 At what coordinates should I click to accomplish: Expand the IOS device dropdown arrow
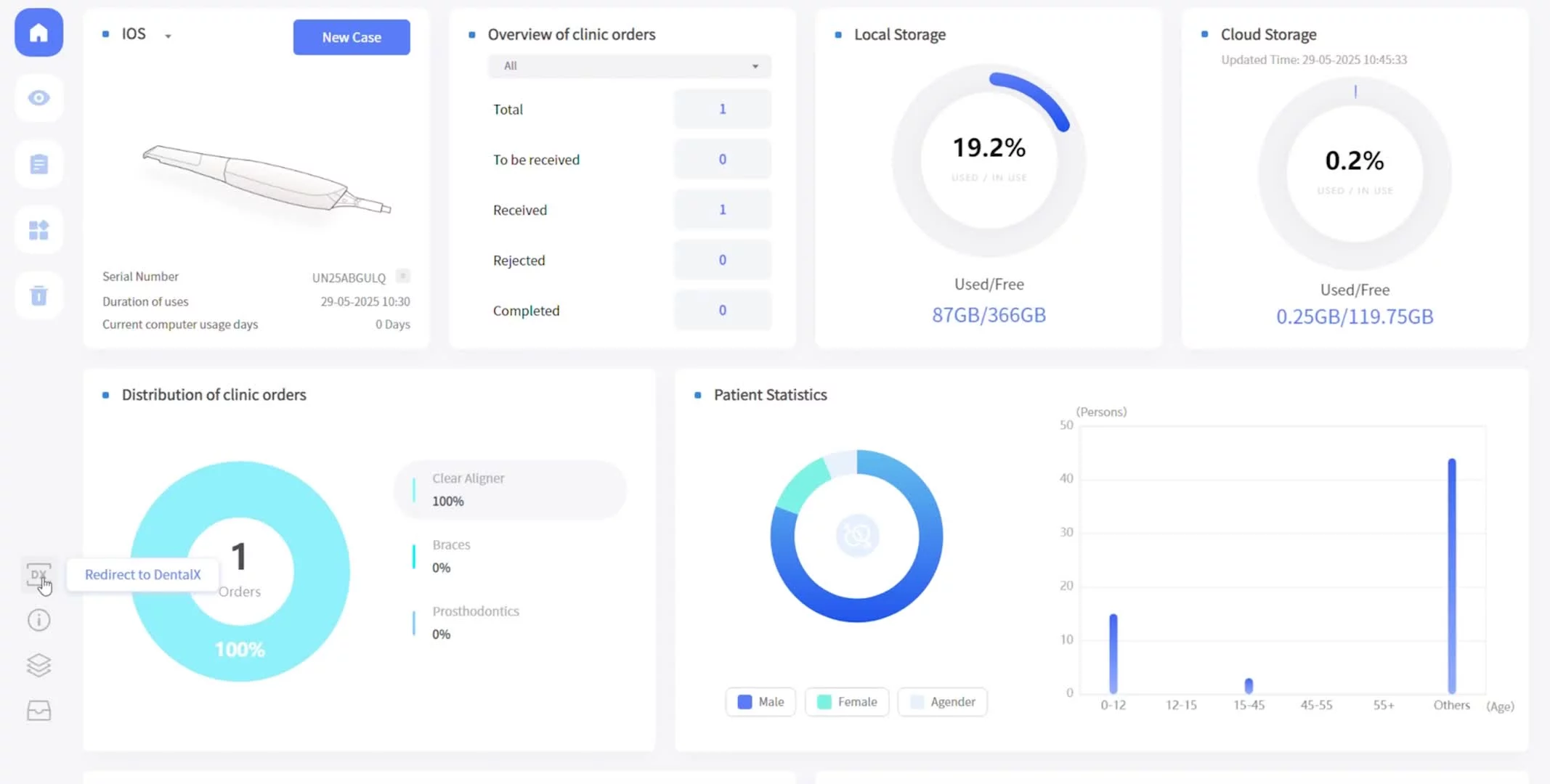168,36
